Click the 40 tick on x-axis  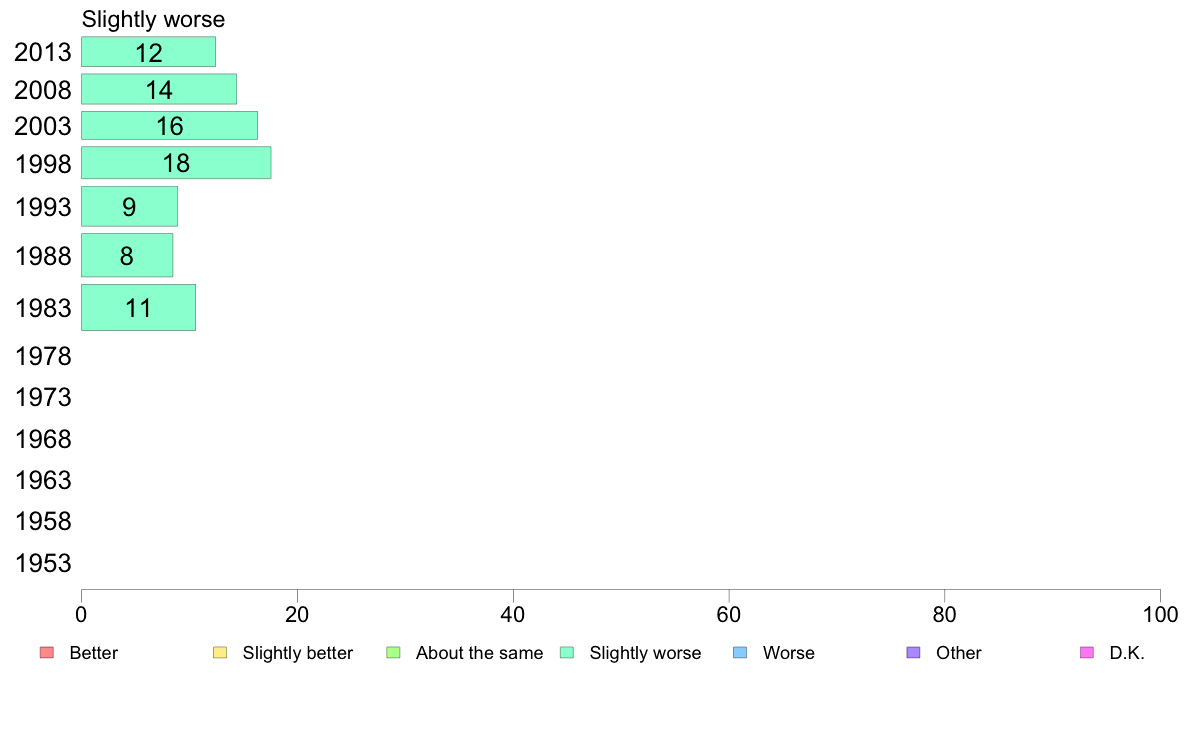(513, 615)
